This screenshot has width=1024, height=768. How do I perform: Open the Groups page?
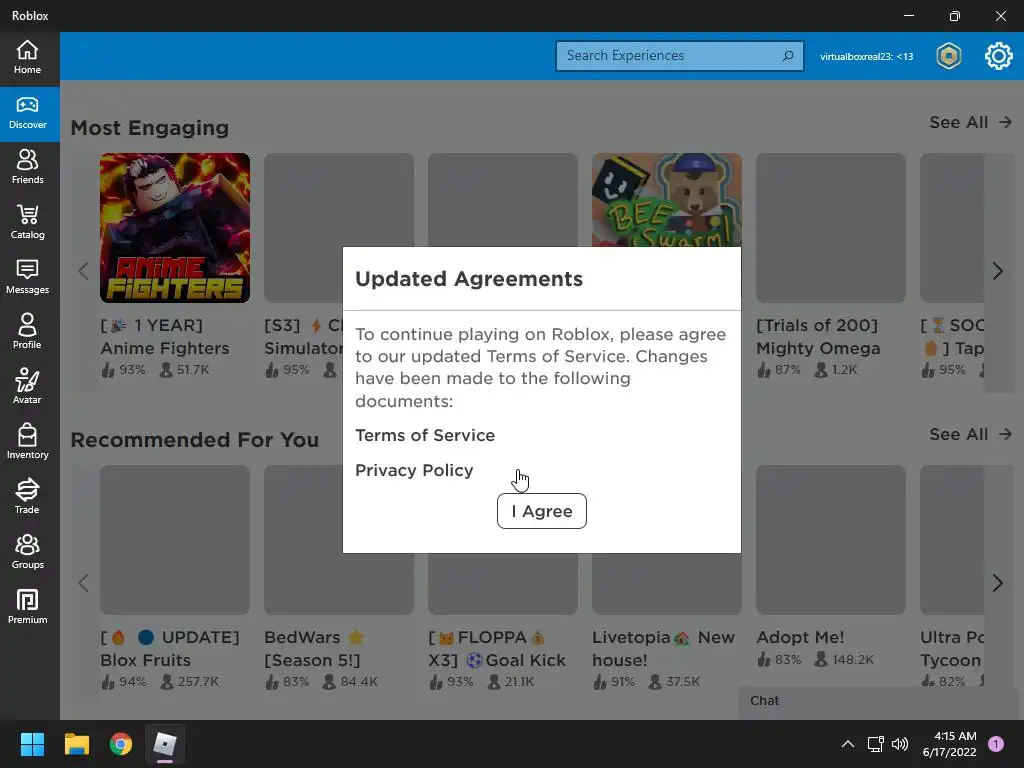coord(27,552)
